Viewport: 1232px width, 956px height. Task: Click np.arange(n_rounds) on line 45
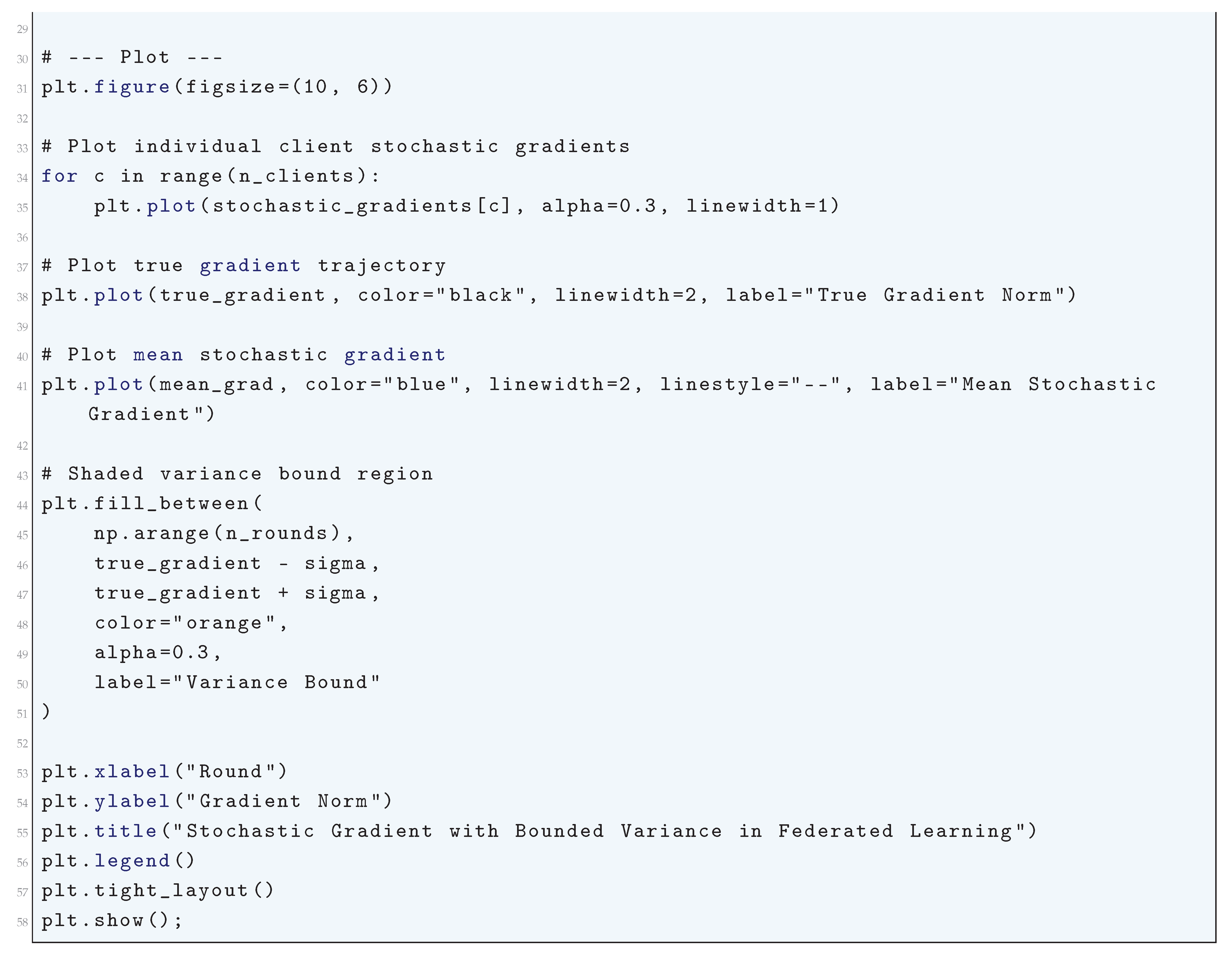(218, 533)
